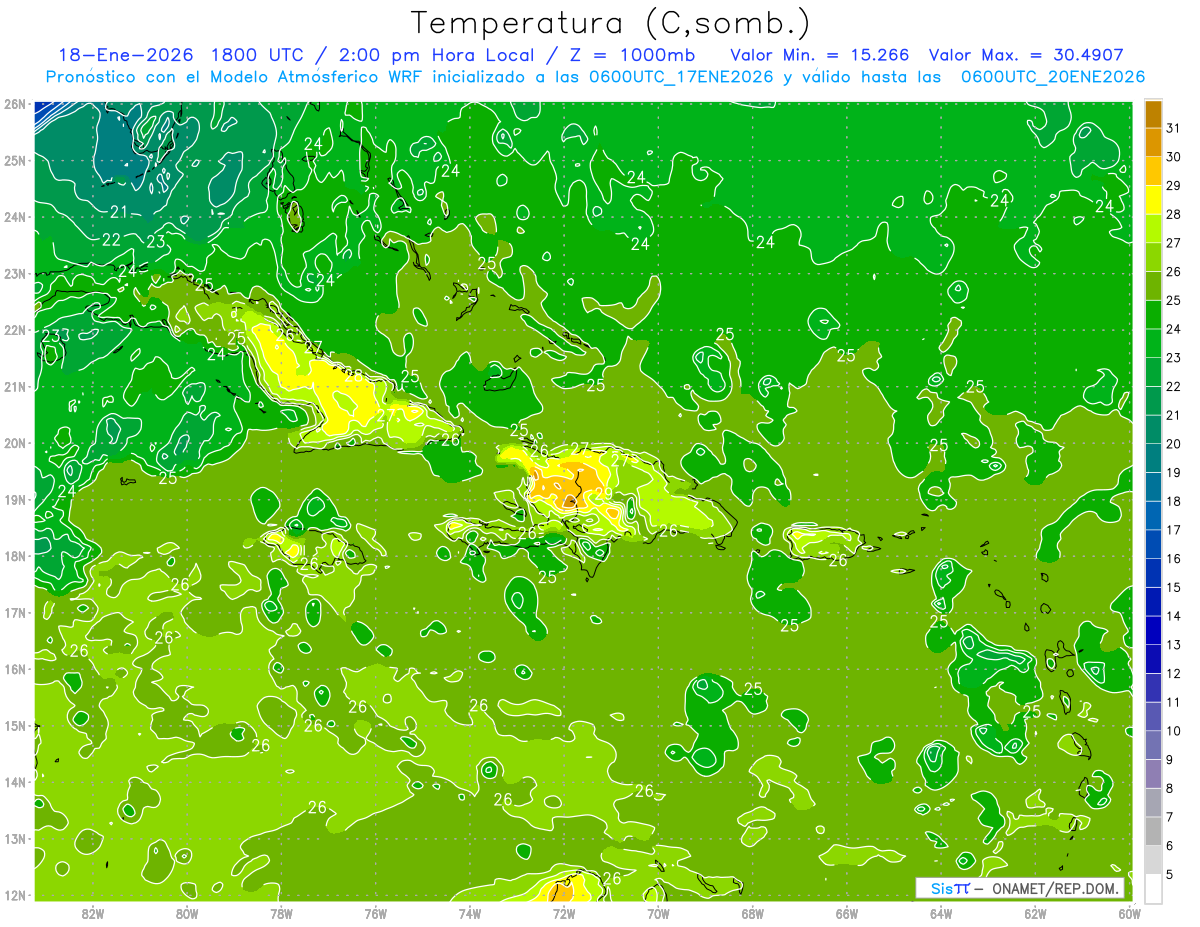Click the "24N" latitude axis label
The height and width of the screenshot is (927, 1200).
point(14,217)
